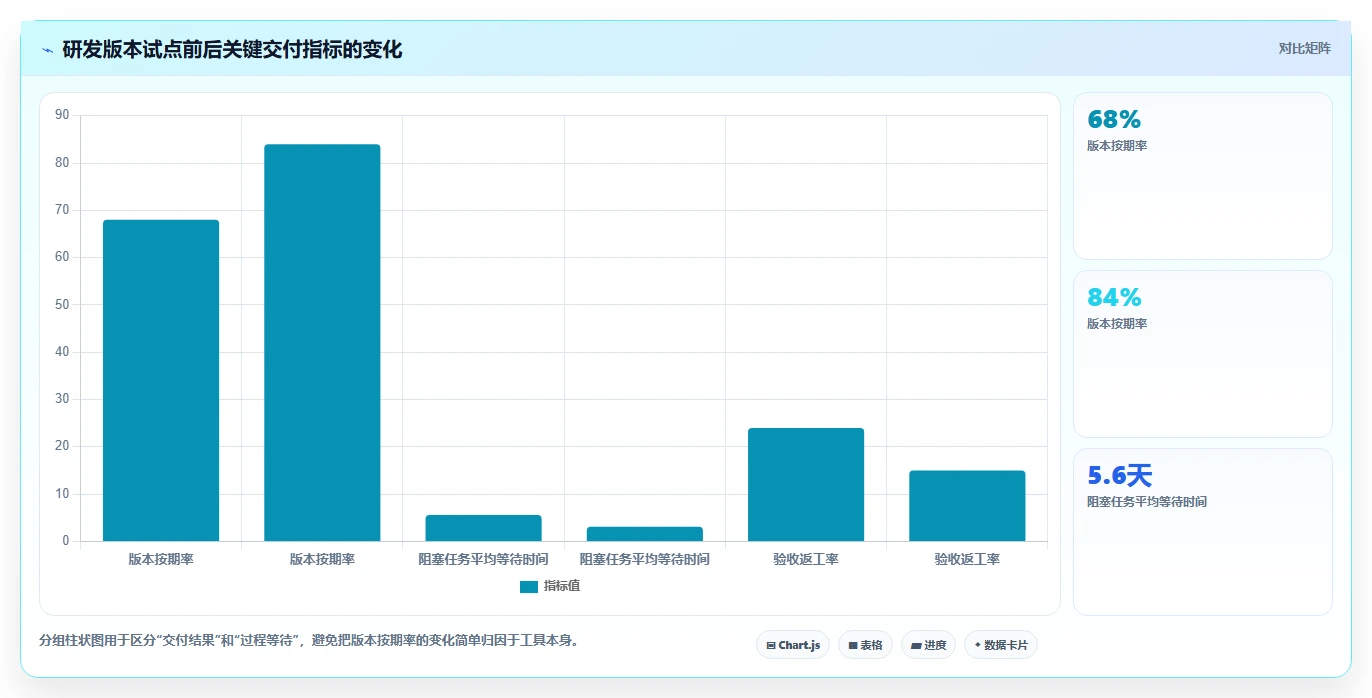Click the footnote text starting 分组柱状图用于区分
Image resolution: width=1372 pixels, height=698 pixels.
click(309, 640)
